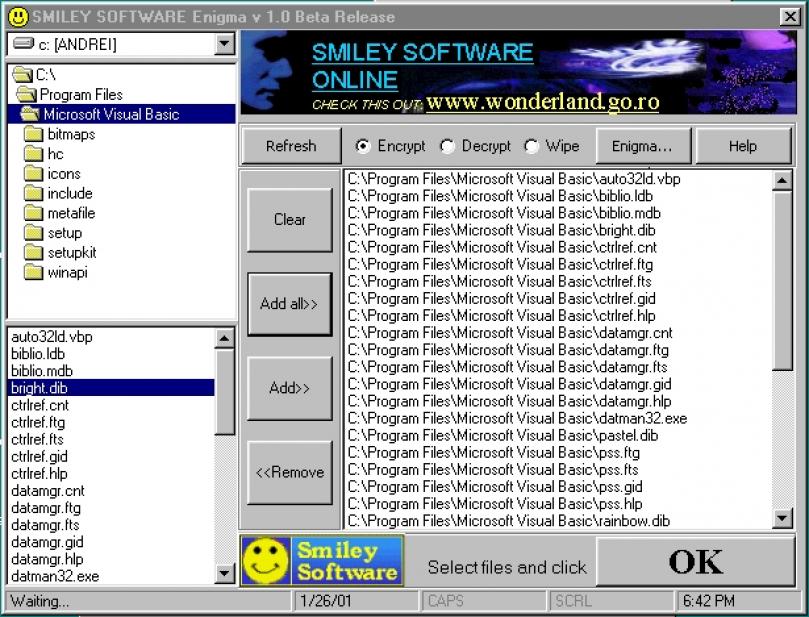Select datamgr.gid in the left file list
This screenshot has width=809, height=617.
tap(111, 542)
